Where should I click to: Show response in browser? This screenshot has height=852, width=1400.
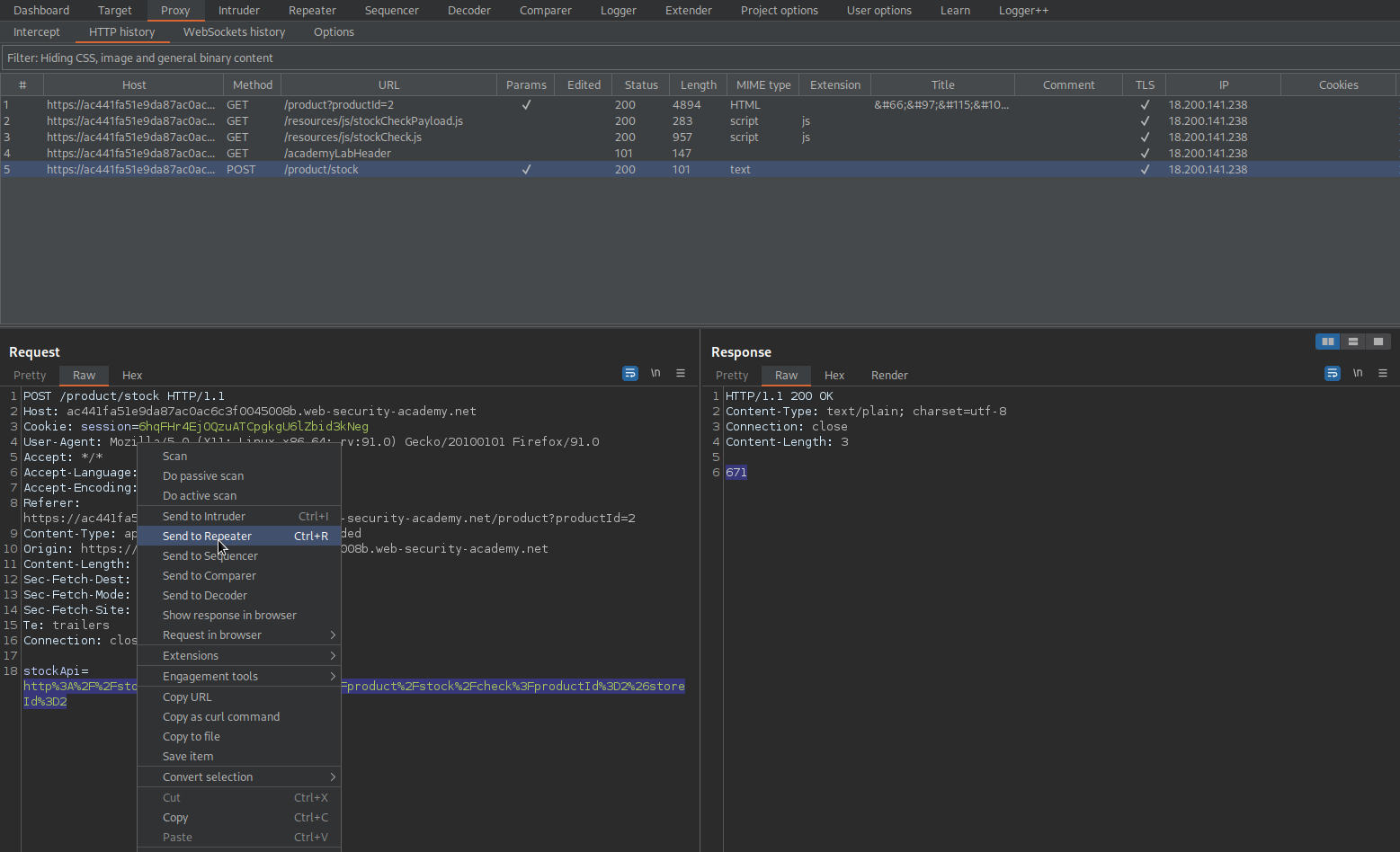click(x=239, y=615)
